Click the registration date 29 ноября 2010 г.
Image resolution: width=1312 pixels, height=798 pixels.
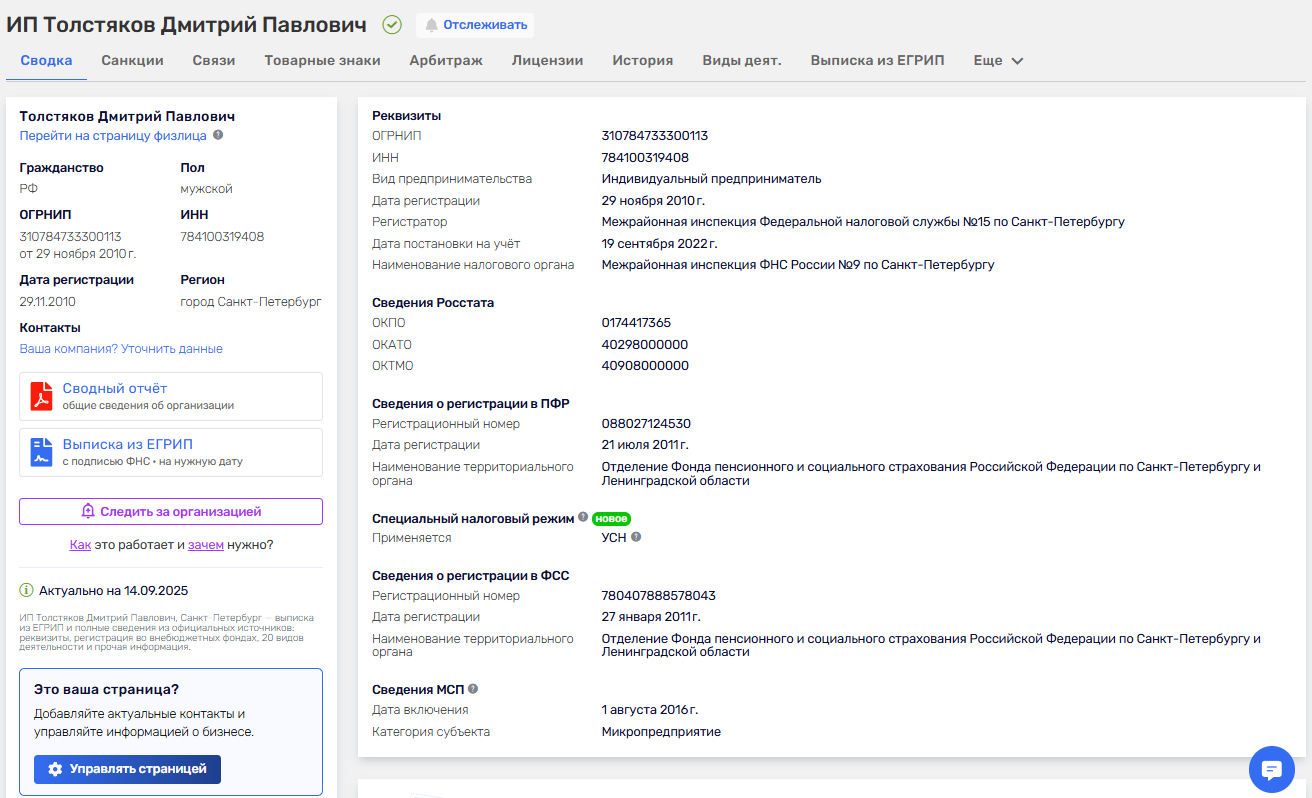click(654, 201)
